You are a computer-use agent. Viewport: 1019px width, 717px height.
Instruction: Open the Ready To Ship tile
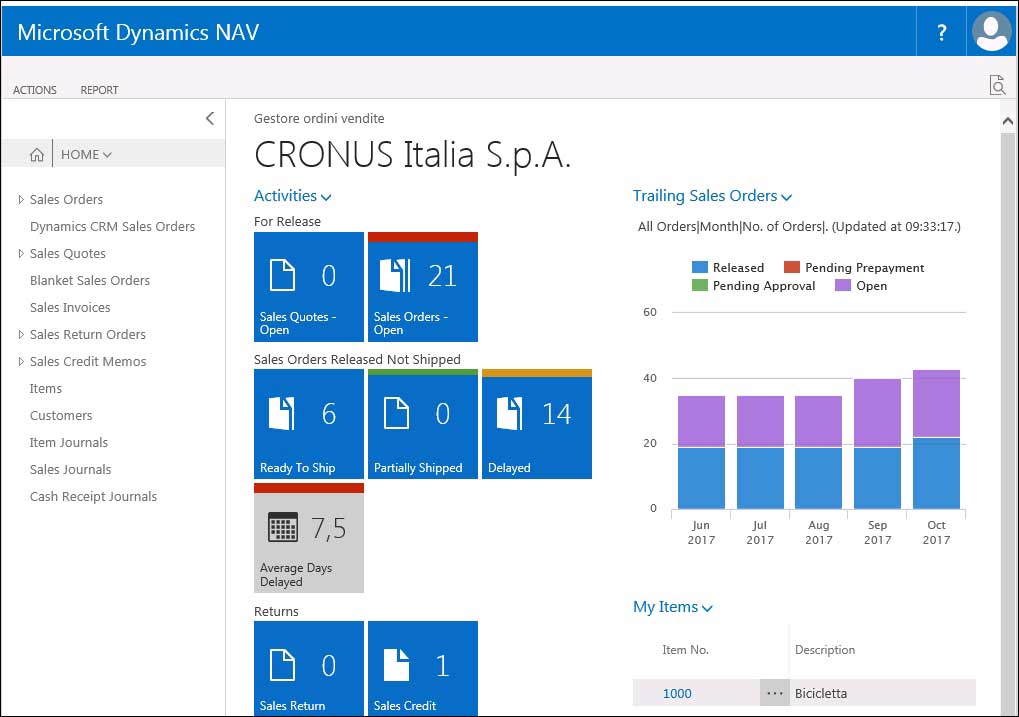click(x=308, y=424)
